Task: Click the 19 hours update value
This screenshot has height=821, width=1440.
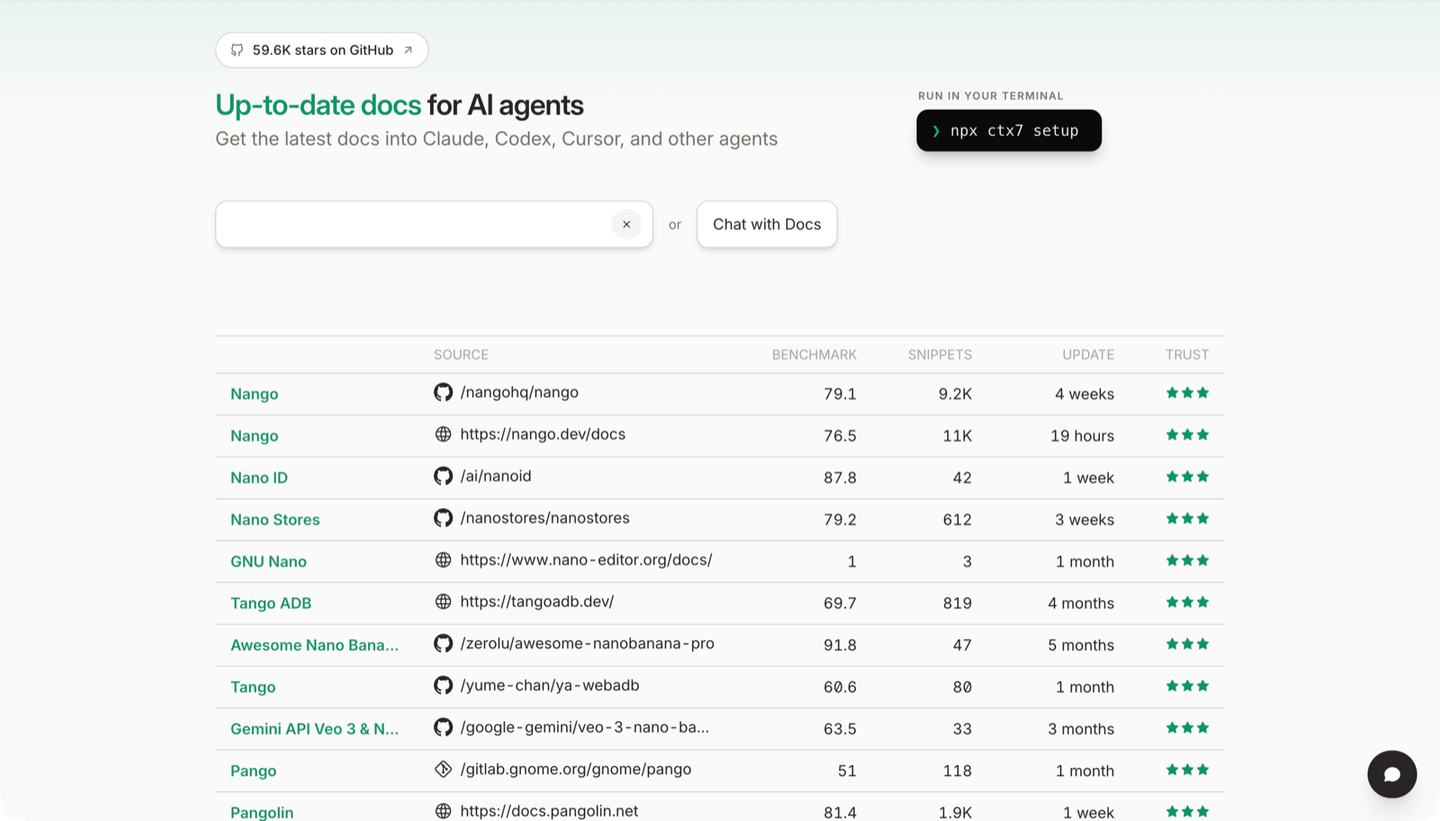Action: [1082, 436]
